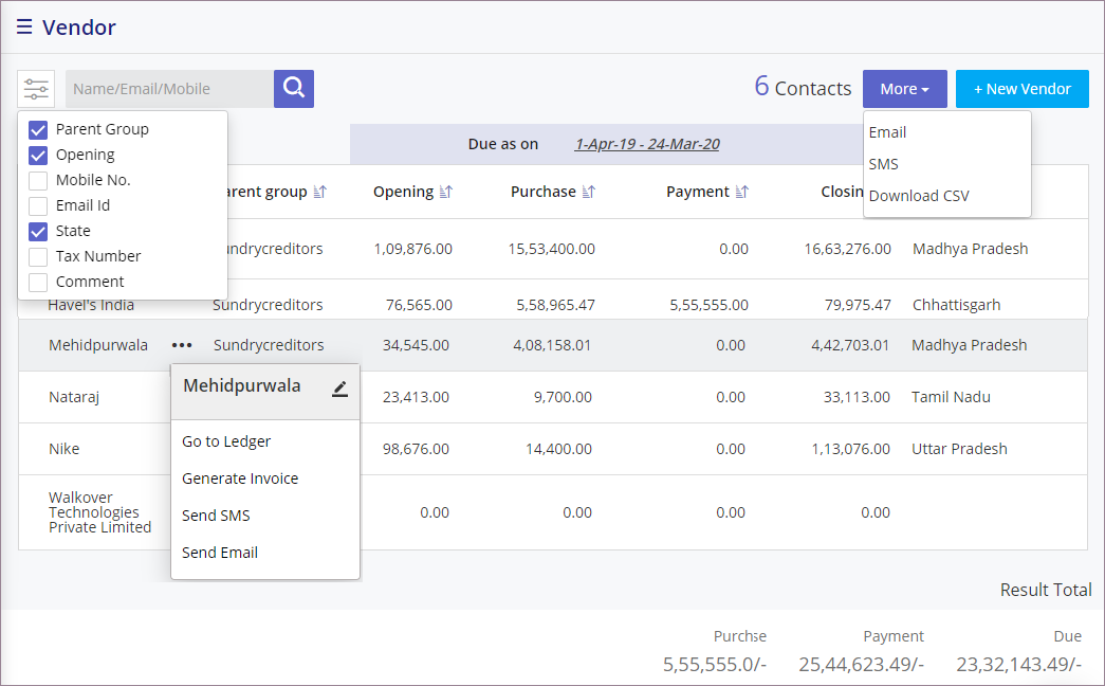Click closing amount 1,13,076.00

pos(851,449)
